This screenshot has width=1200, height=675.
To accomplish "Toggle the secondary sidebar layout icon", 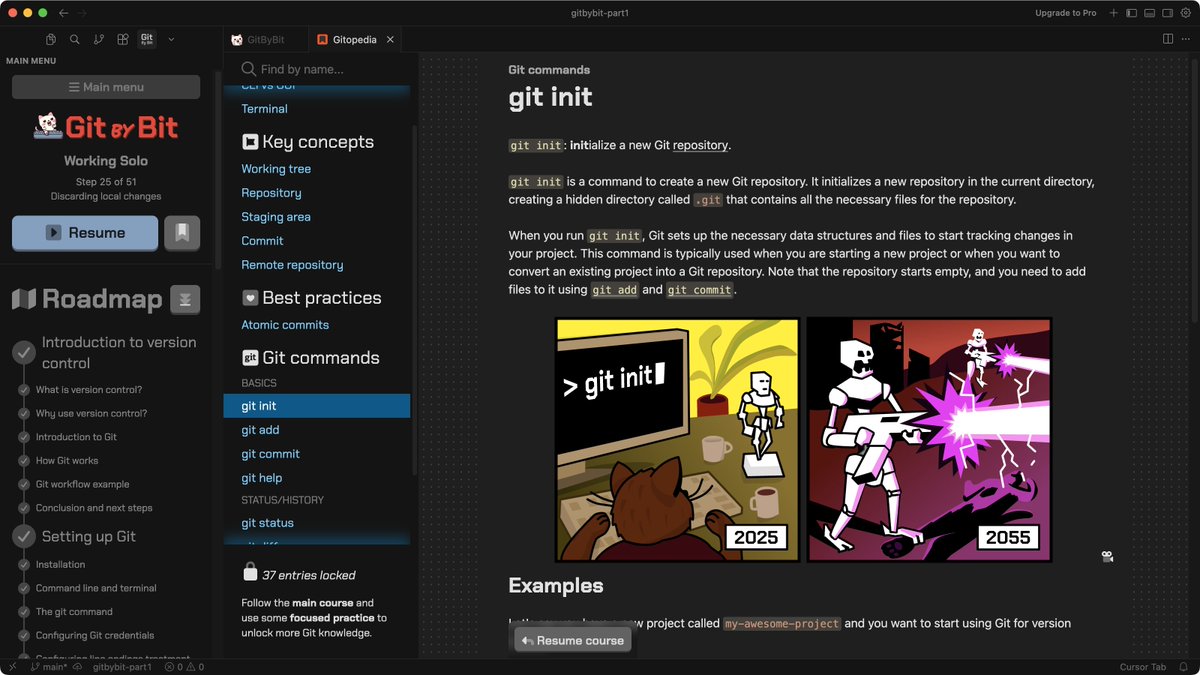I will [x=1167, y=13].
